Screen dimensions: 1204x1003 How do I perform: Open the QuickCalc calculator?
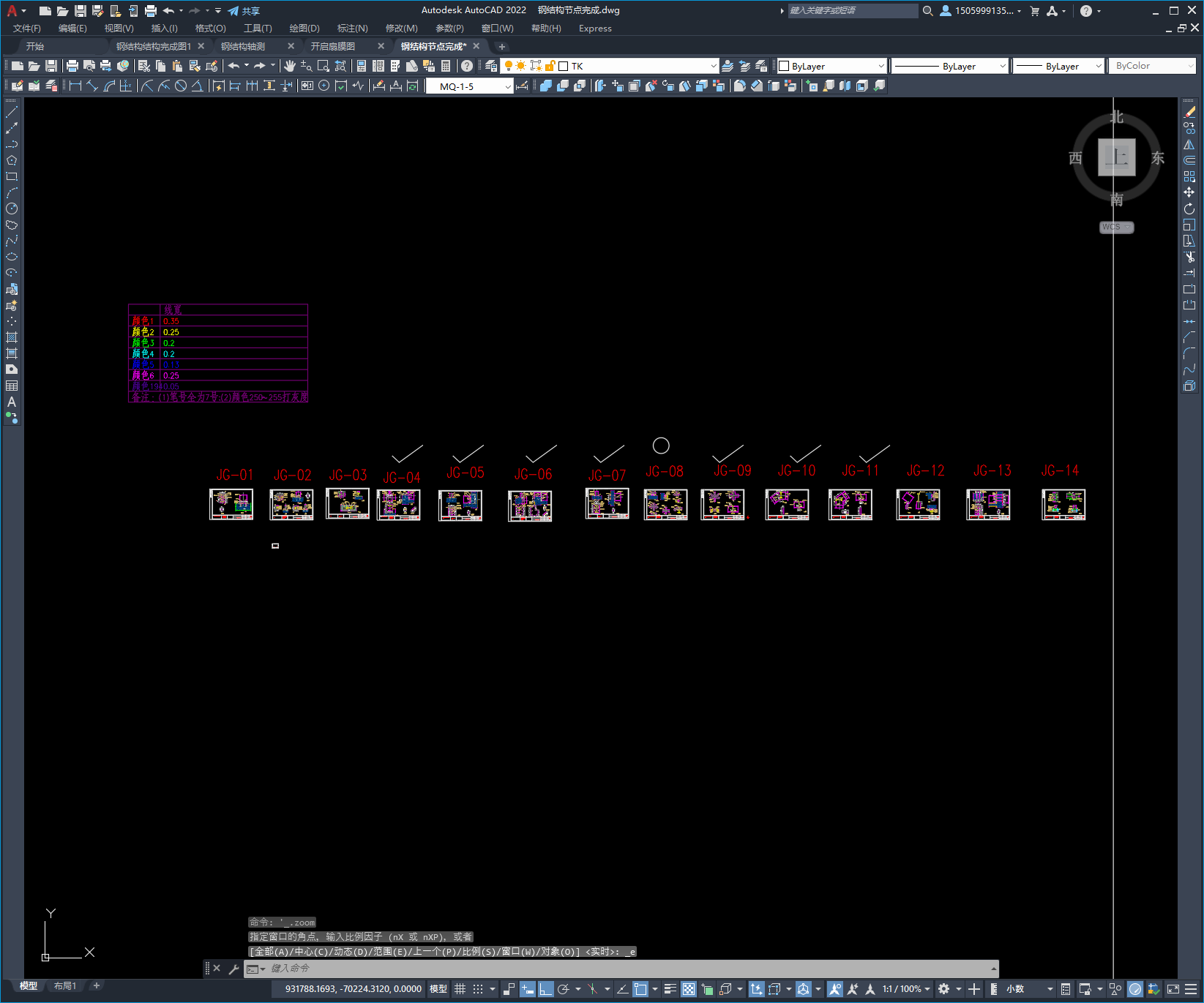pos(446,66)
